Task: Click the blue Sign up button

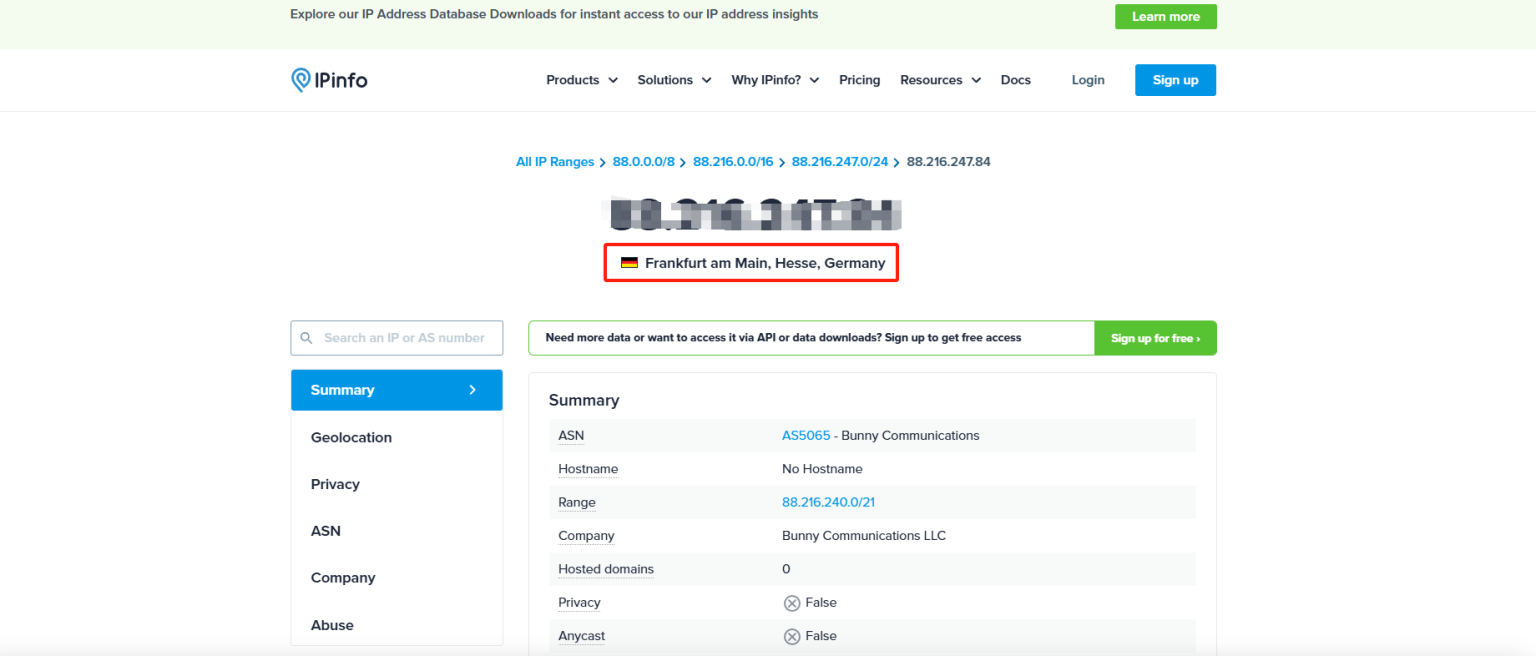Action: tap(1175, 80)
